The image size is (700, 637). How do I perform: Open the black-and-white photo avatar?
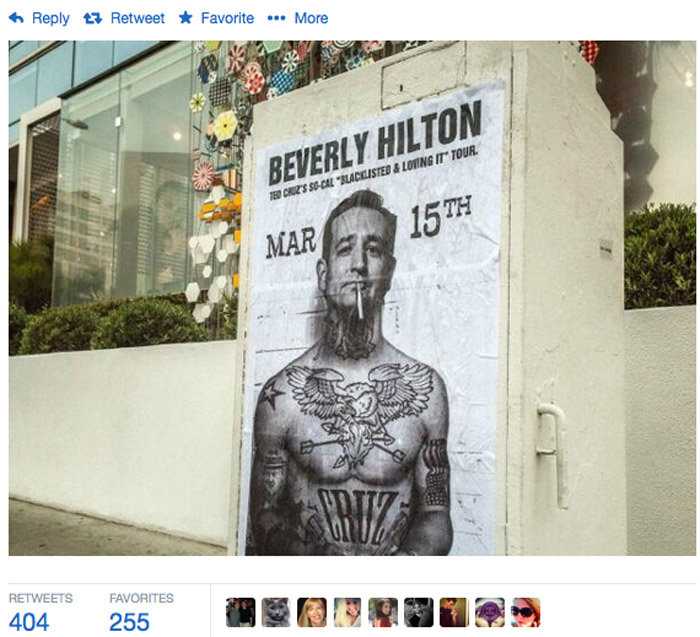[419, 612]
